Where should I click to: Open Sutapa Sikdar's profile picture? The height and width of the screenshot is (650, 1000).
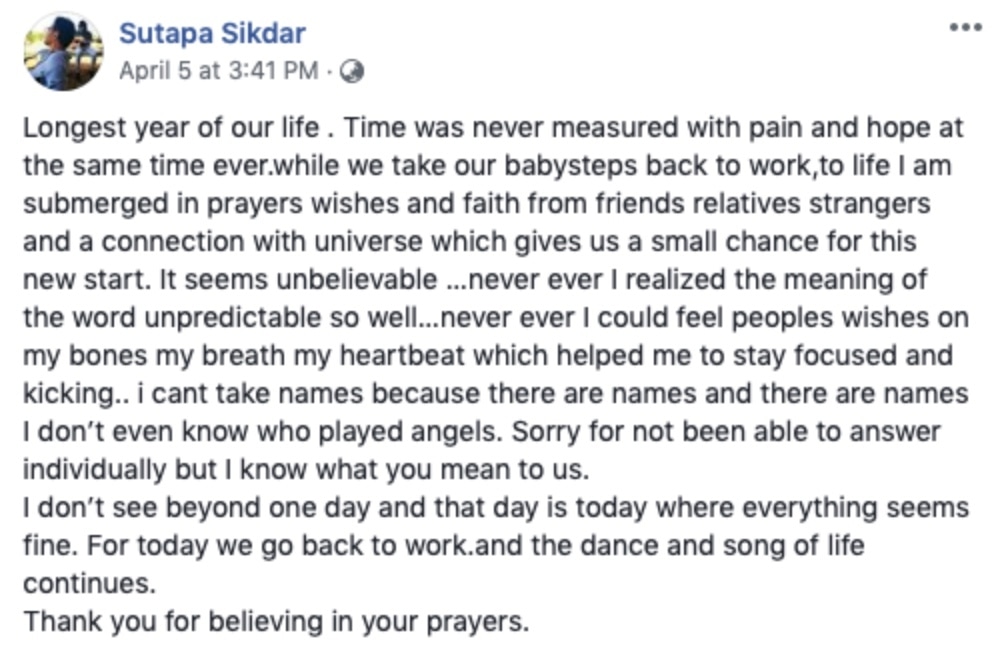(63, 52)
